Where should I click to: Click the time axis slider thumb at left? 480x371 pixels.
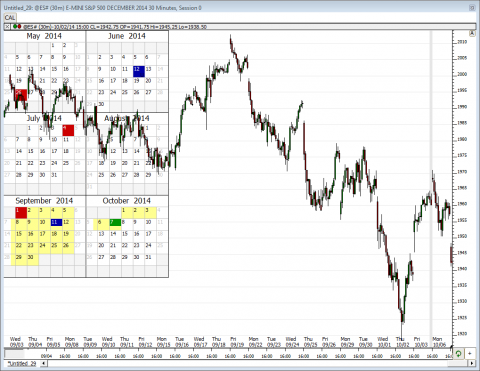point(14,353)
